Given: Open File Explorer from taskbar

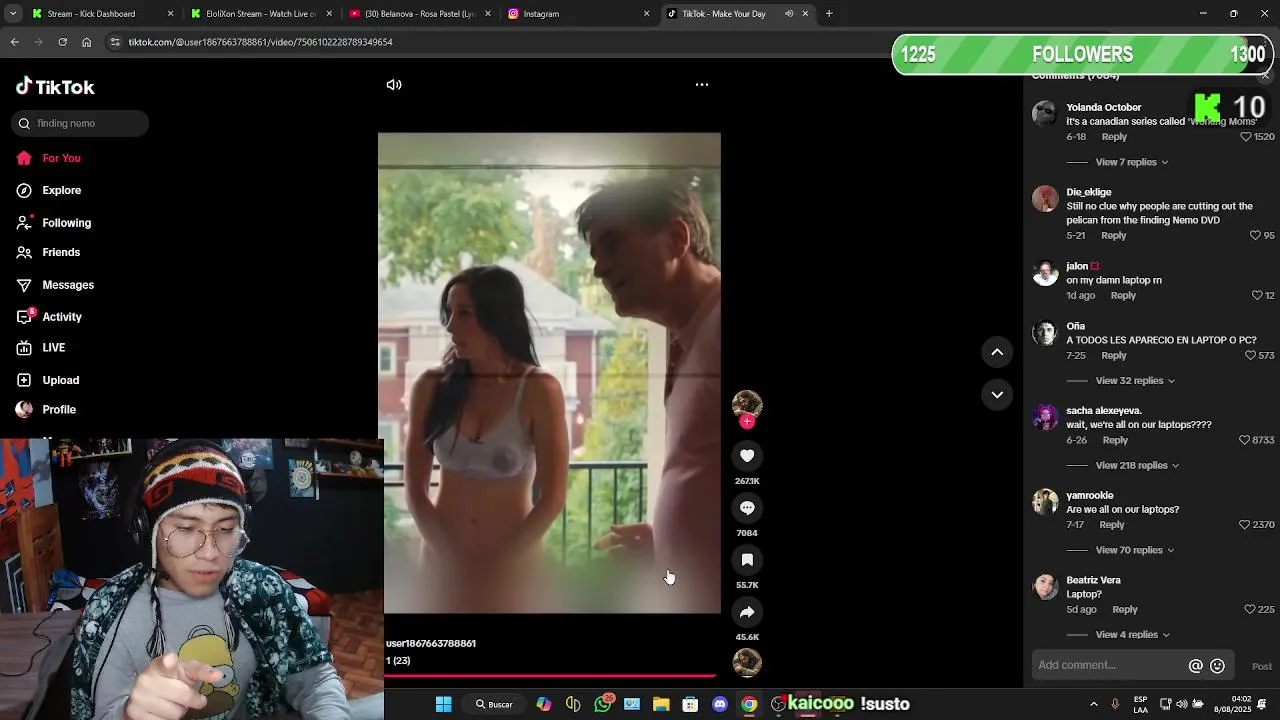Looking at the screenshot, I should pos(661,704).
